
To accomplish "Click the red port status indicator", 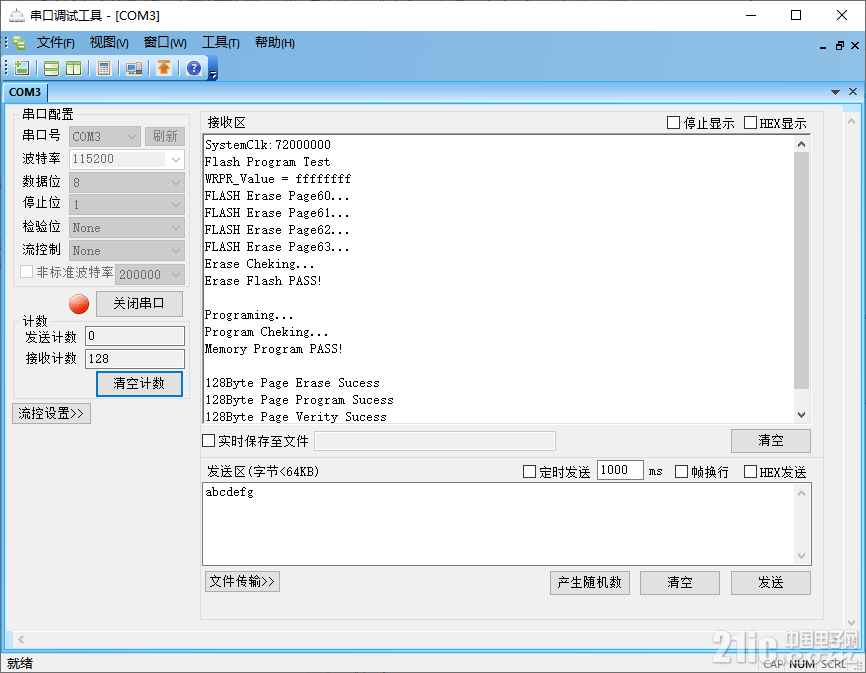I will coord(79,304).
